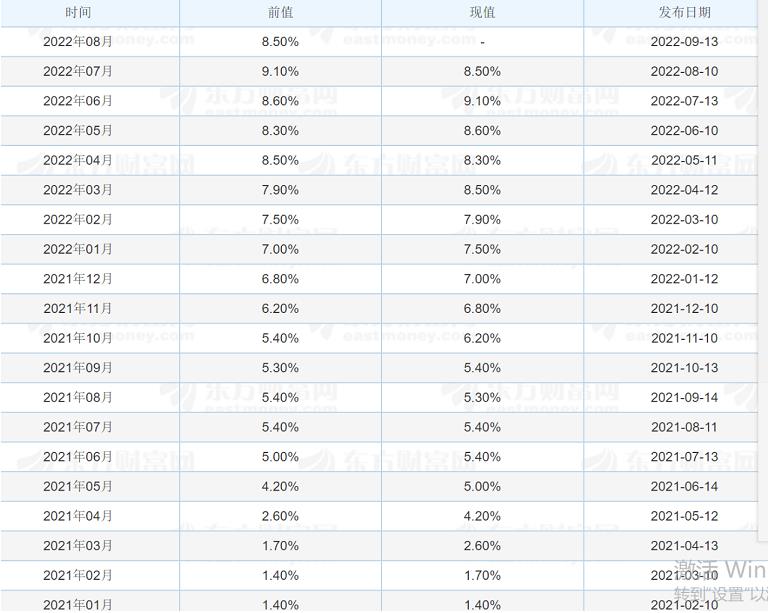
Task: Click the 时间 column header
Action: pos(78,12)
